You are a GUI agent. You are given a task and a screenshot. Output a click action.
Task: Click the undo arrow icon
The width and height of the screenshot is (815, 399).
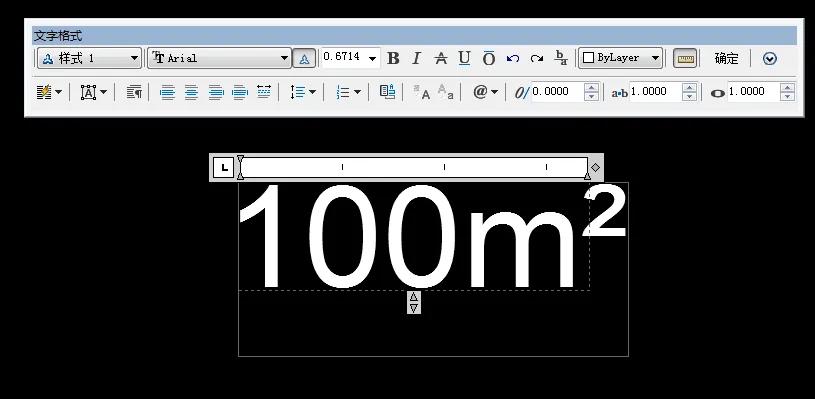tap(513, 59)
